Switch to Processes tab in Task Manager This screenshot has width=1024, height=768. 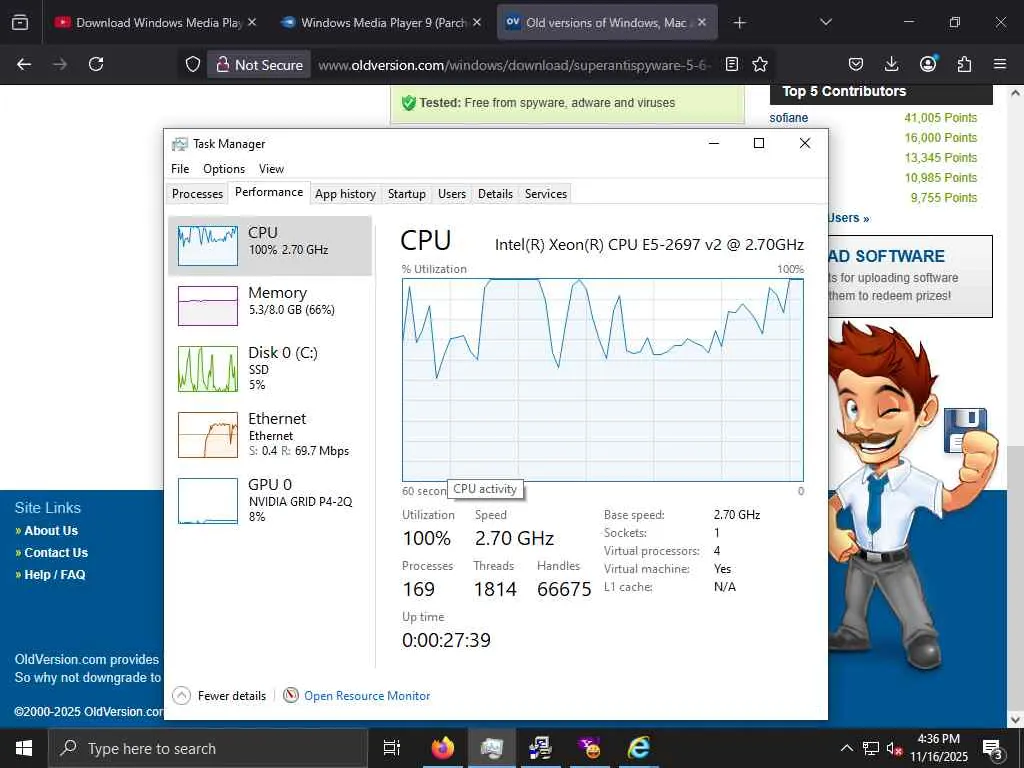(x=197, y=193)
